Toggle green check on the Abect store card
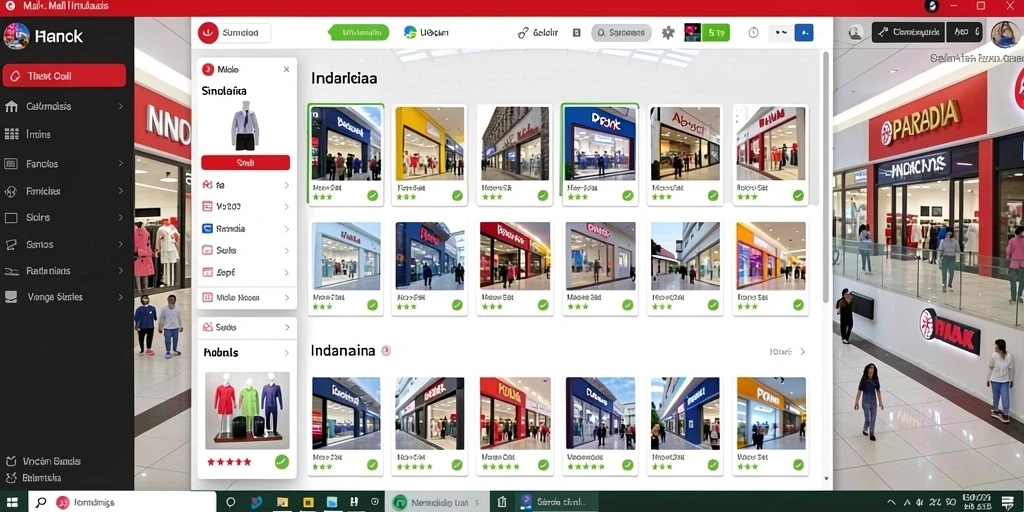1024x512 pixels. (712, 195)
